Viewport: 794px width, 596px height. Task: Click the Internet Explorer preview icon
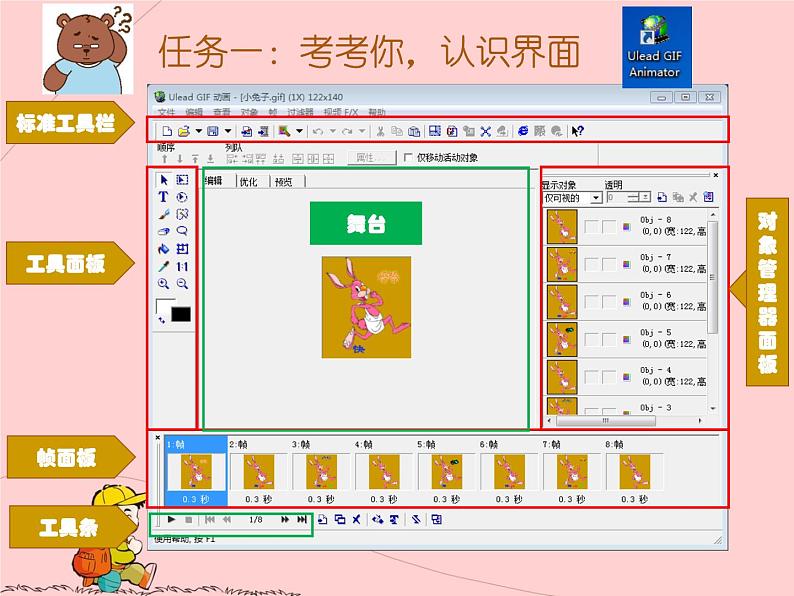point(523,131)
